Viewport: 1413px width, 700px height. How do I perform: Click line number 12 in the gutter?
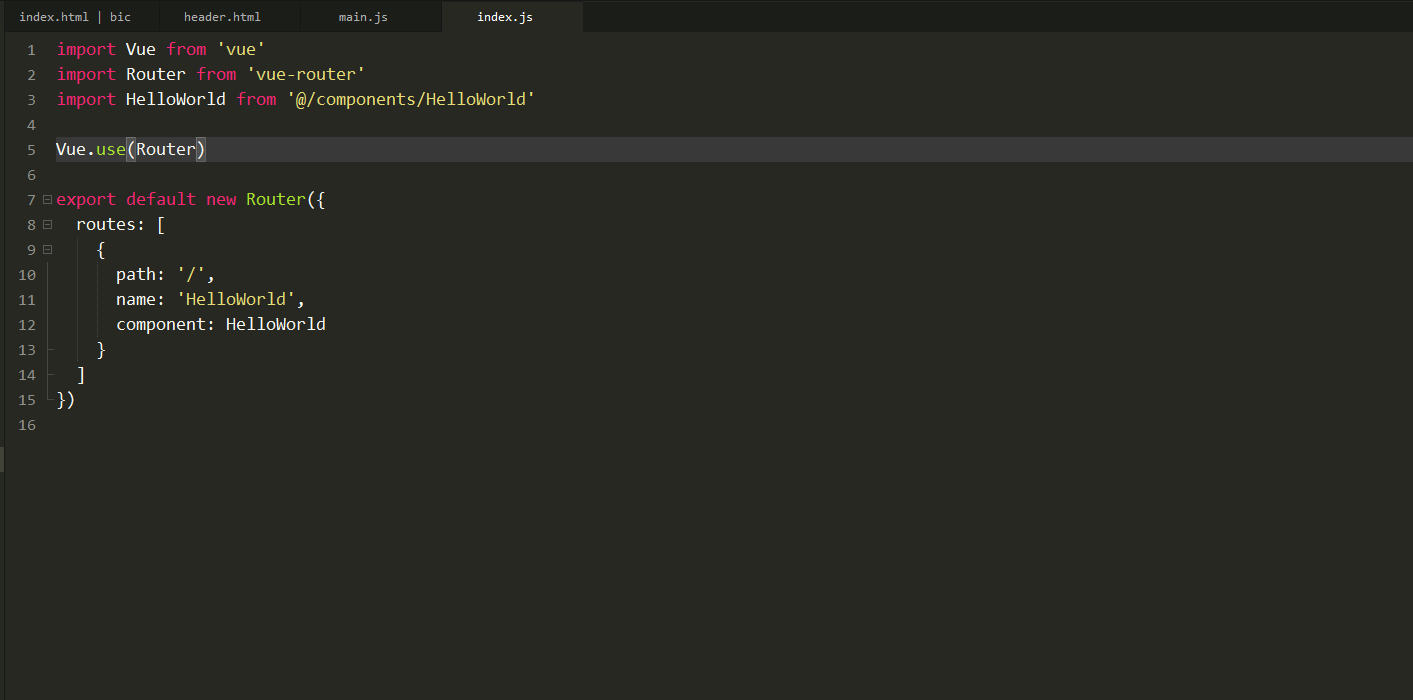pyautogui.click(x=26, y=325)
